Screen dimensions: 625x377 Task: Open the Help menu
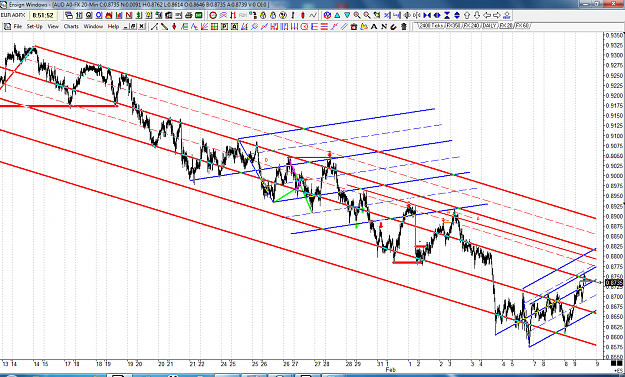pyautogui.click(x=113, y=27)
